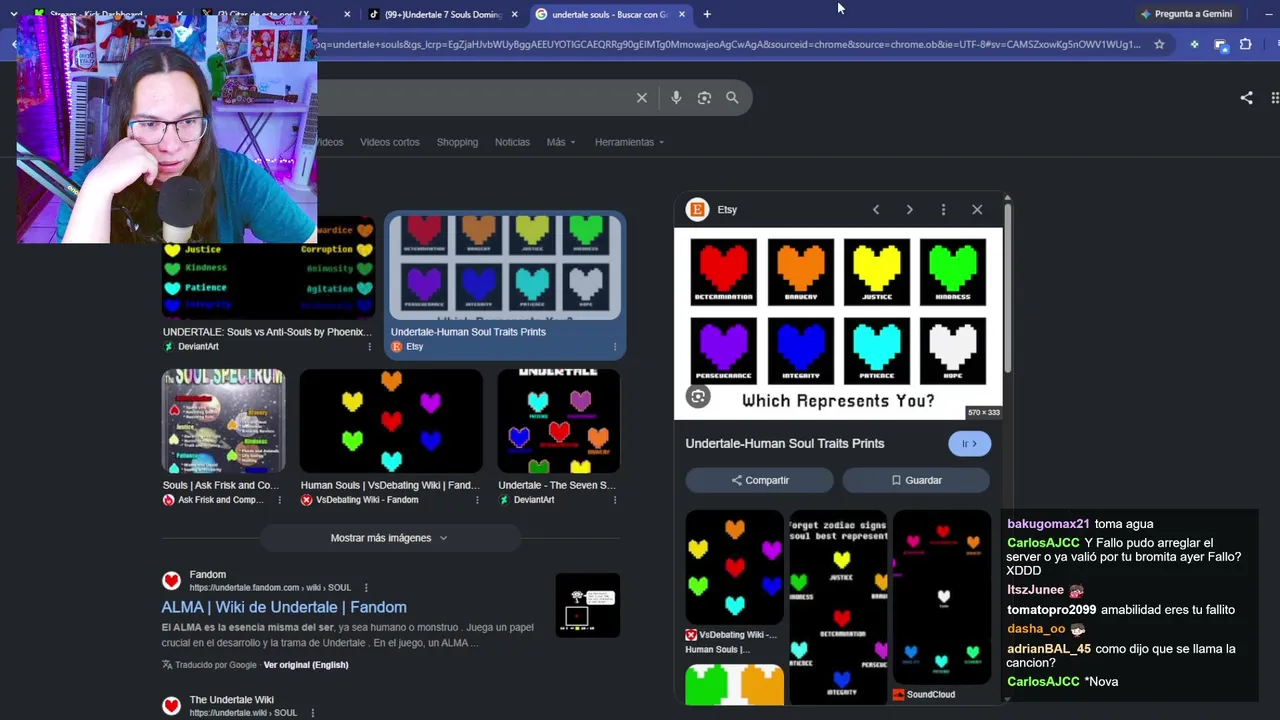Open options for the DeviantArt Souls vs Anti-Souls result
The image size is (1280, 720).
point(369,347)
